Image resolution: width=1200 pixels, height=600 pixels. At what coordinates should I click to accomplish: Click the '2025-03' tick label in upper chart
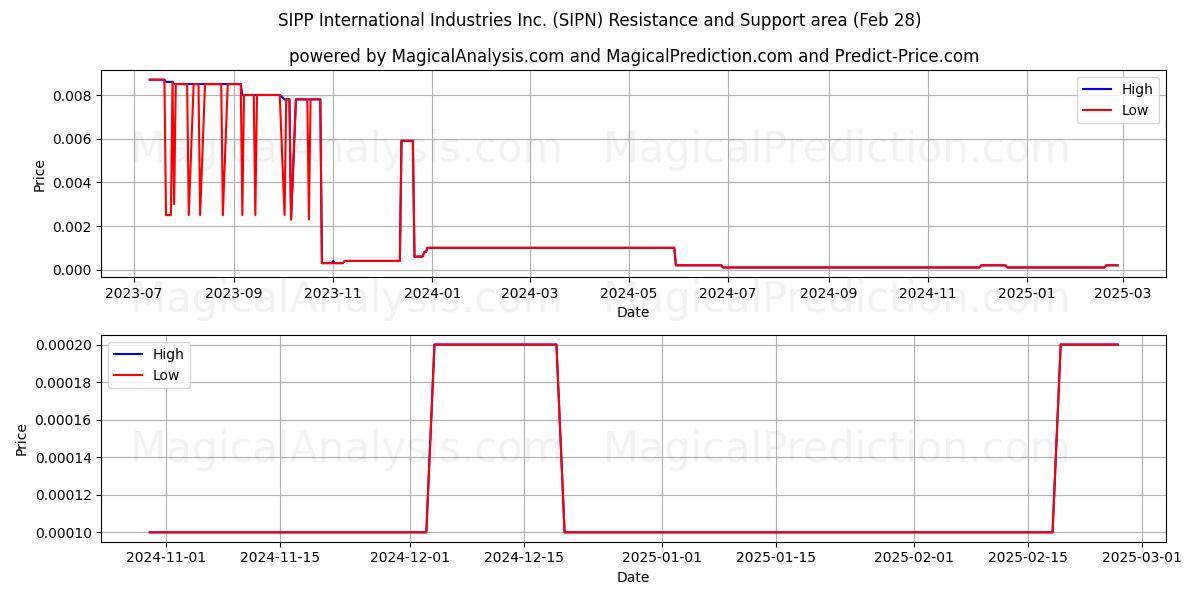[x=1122, y=293]
